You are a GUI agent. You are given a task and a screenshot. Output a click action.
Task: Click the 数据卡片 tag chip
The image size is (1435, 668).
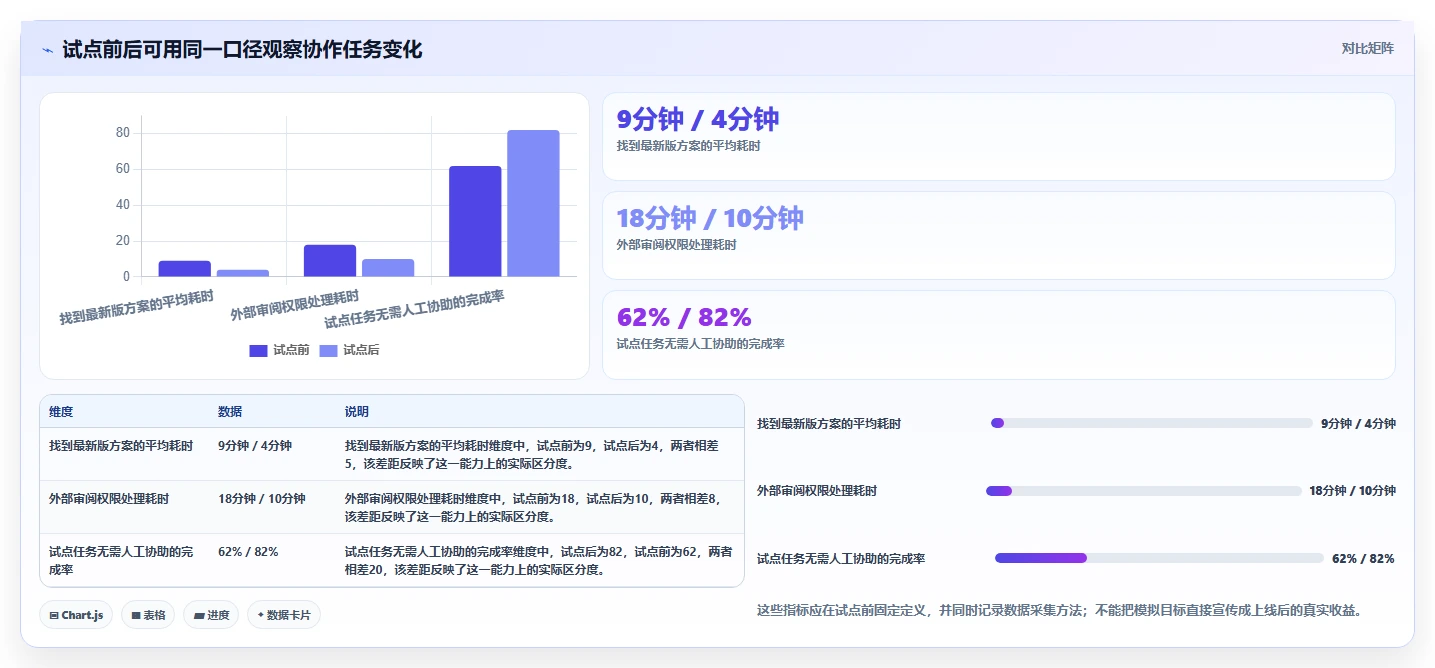[x=284, y=615]
